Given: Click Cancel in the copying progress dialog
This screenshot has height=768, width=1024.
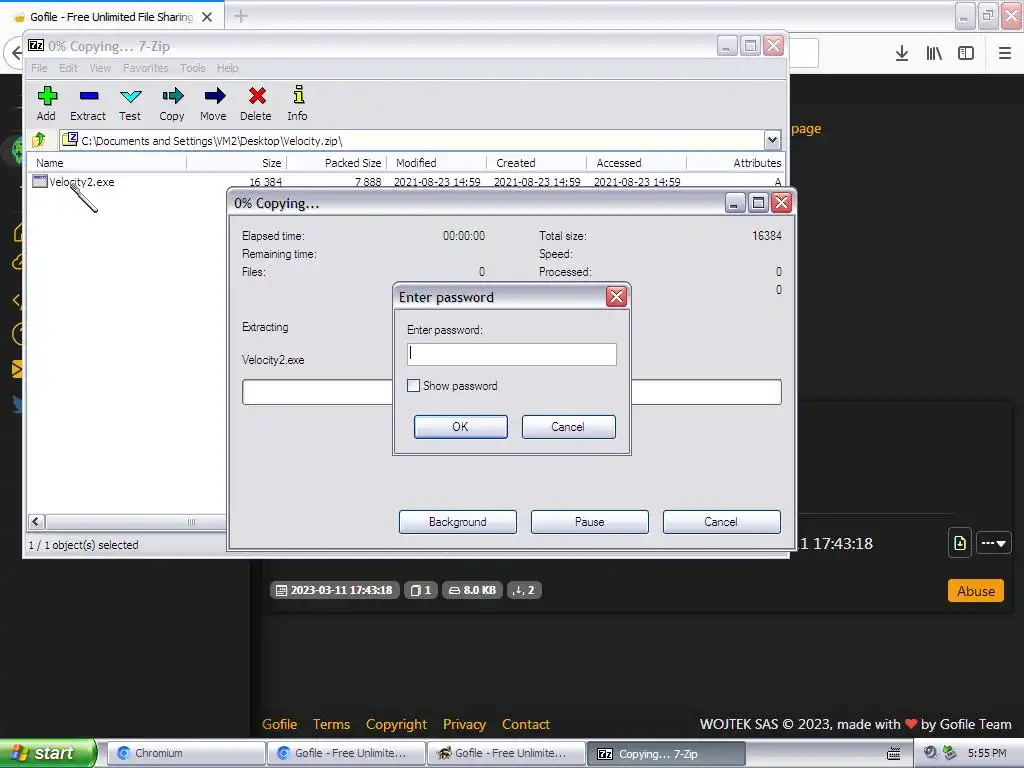Looking at the screenshot, I should [722, 522].
